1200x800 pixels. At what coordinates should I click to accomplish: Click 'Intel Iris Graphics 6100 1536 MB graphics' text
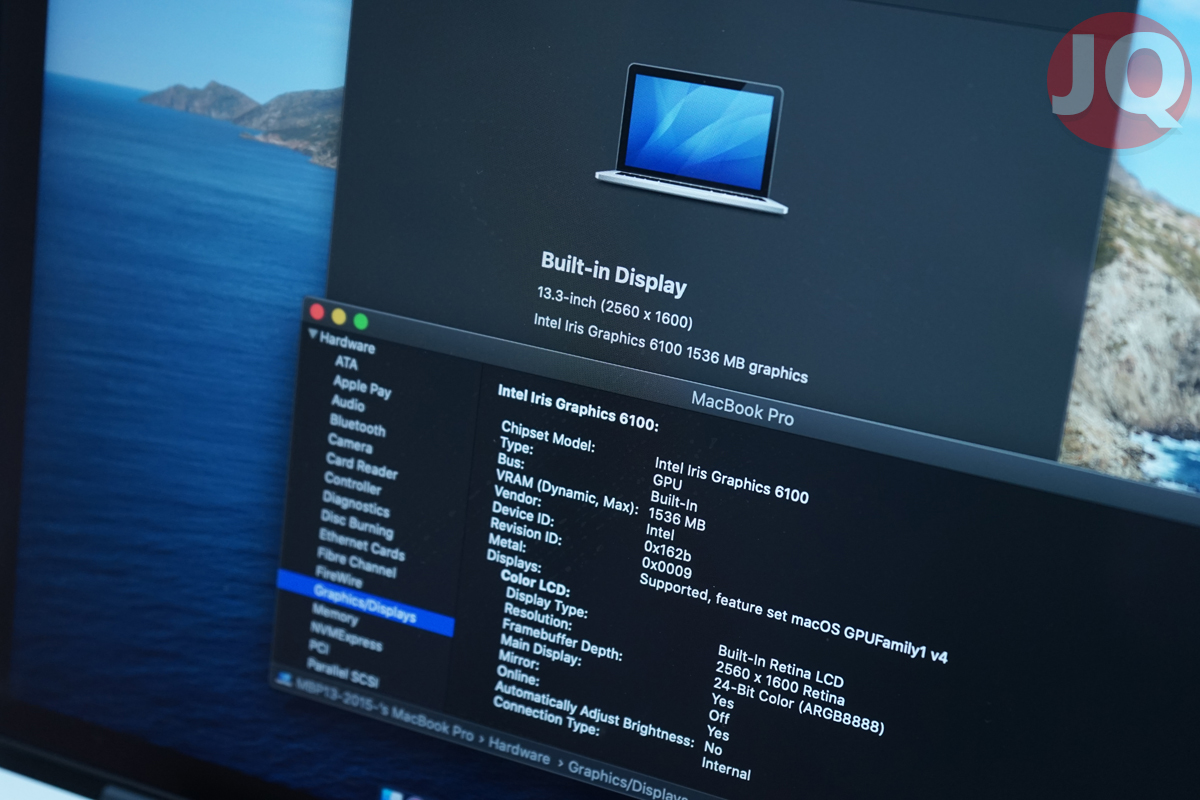[x=670, y=348]
